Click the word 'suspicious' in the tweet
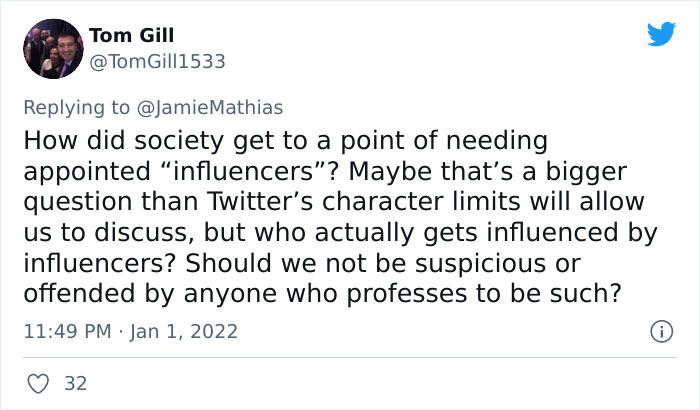Viewport: 700px width, 410px height. click(x=481, y=264)
